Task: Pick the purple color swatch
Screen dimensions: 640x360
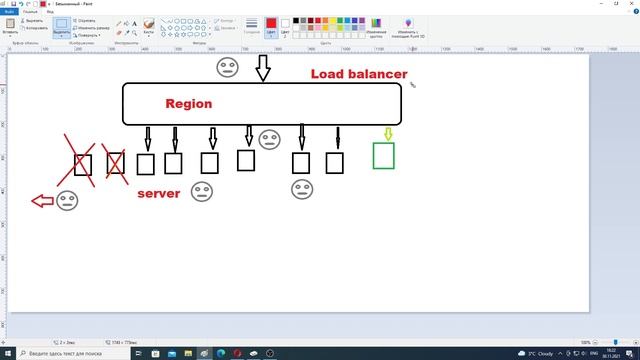Action: coord(362,20)
